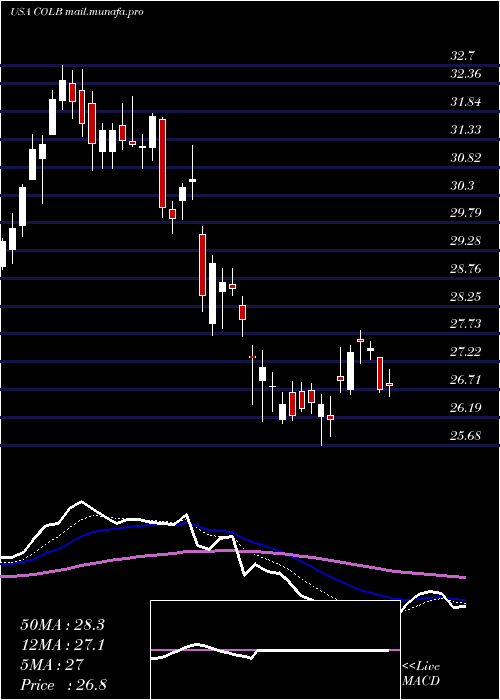The image size is (500, 700).
Task: Click the 28.25 price axis label
Action: coord(466,297)
